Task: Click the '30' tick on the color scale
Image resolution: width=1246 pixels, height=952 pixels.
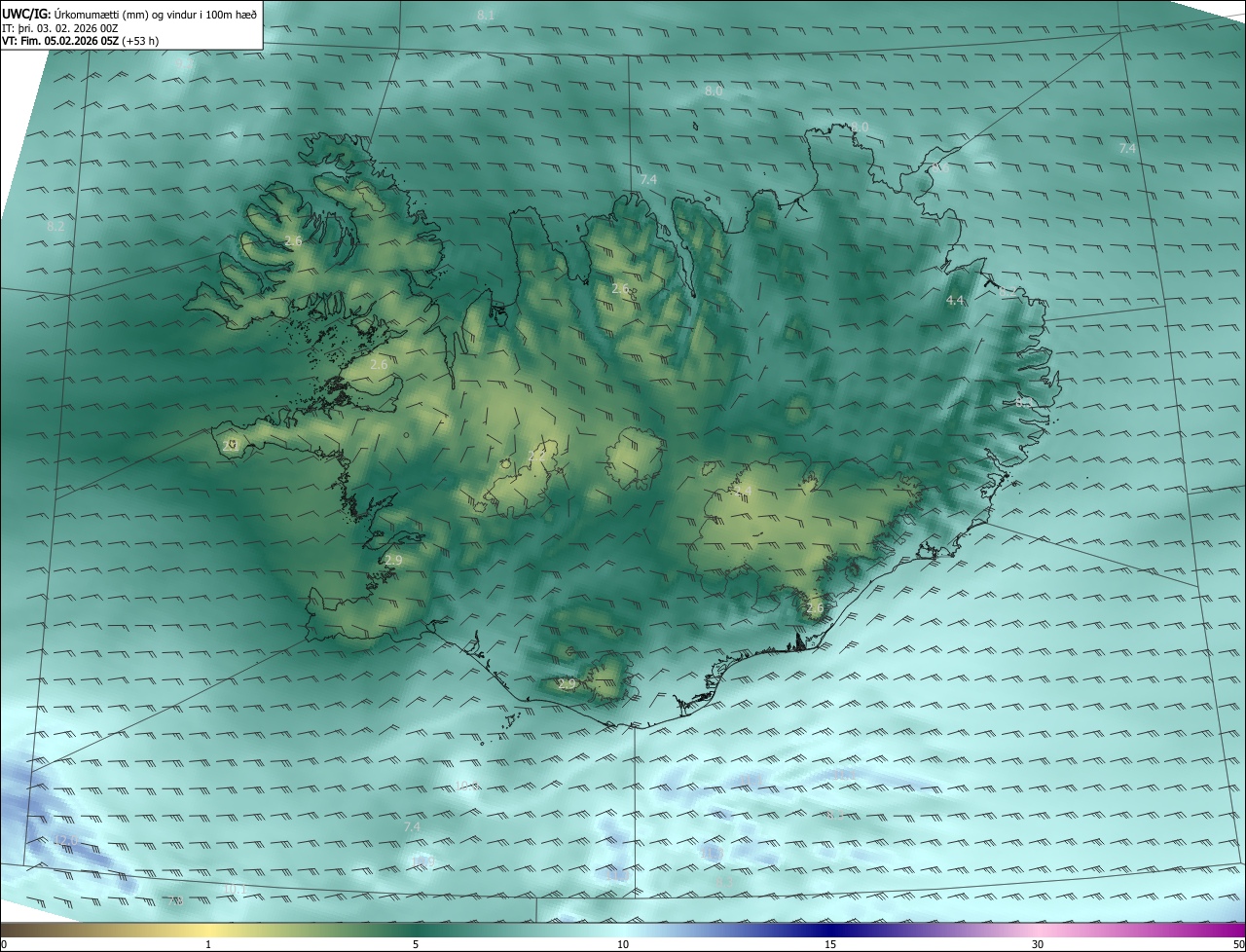Action: pyautogui.click(x=1038, y=944)
